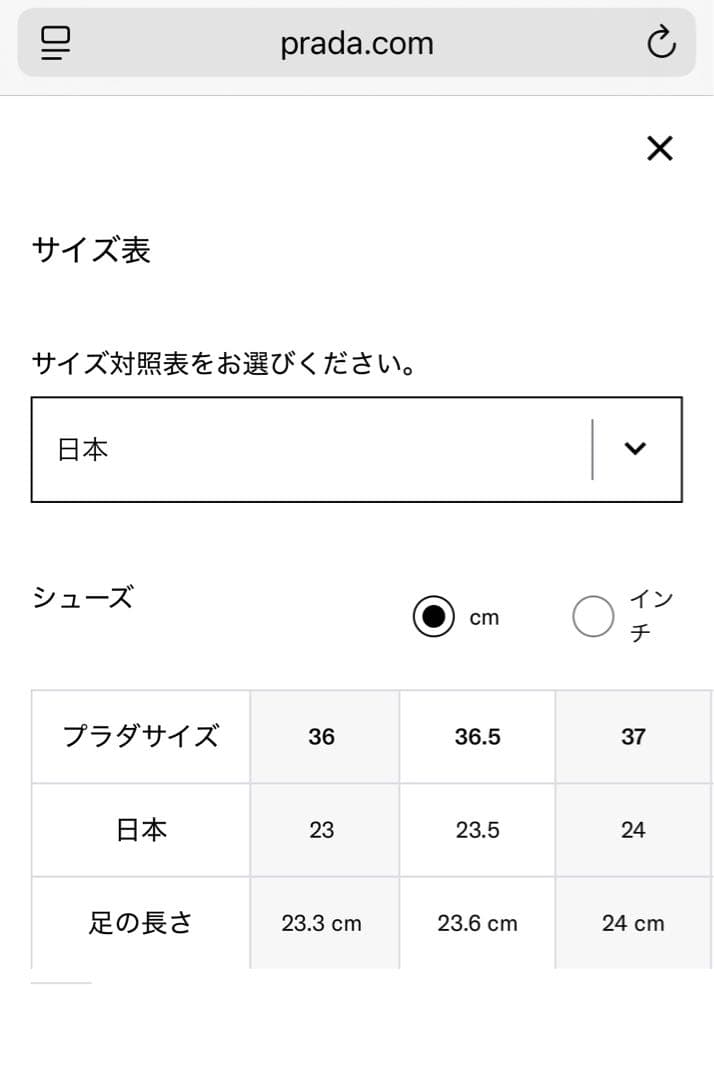Click the サイズ表 heading

tap(91, 249)
